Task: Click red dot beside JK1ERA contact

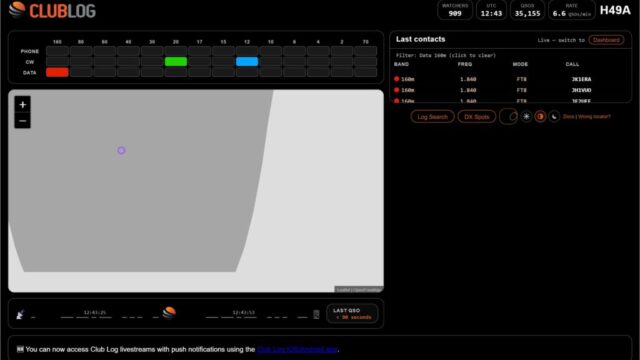Action: tap(396, 79)
